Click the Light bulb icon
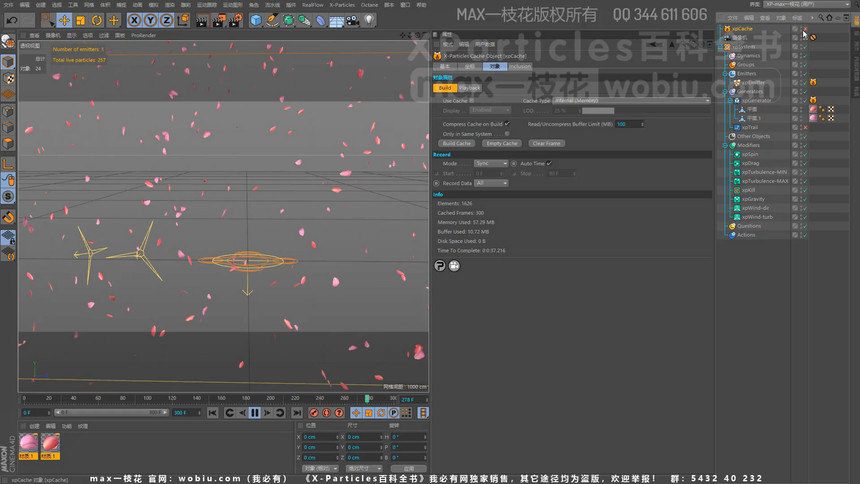This screenshot has height=484, width=860. (x=369, y=21)
